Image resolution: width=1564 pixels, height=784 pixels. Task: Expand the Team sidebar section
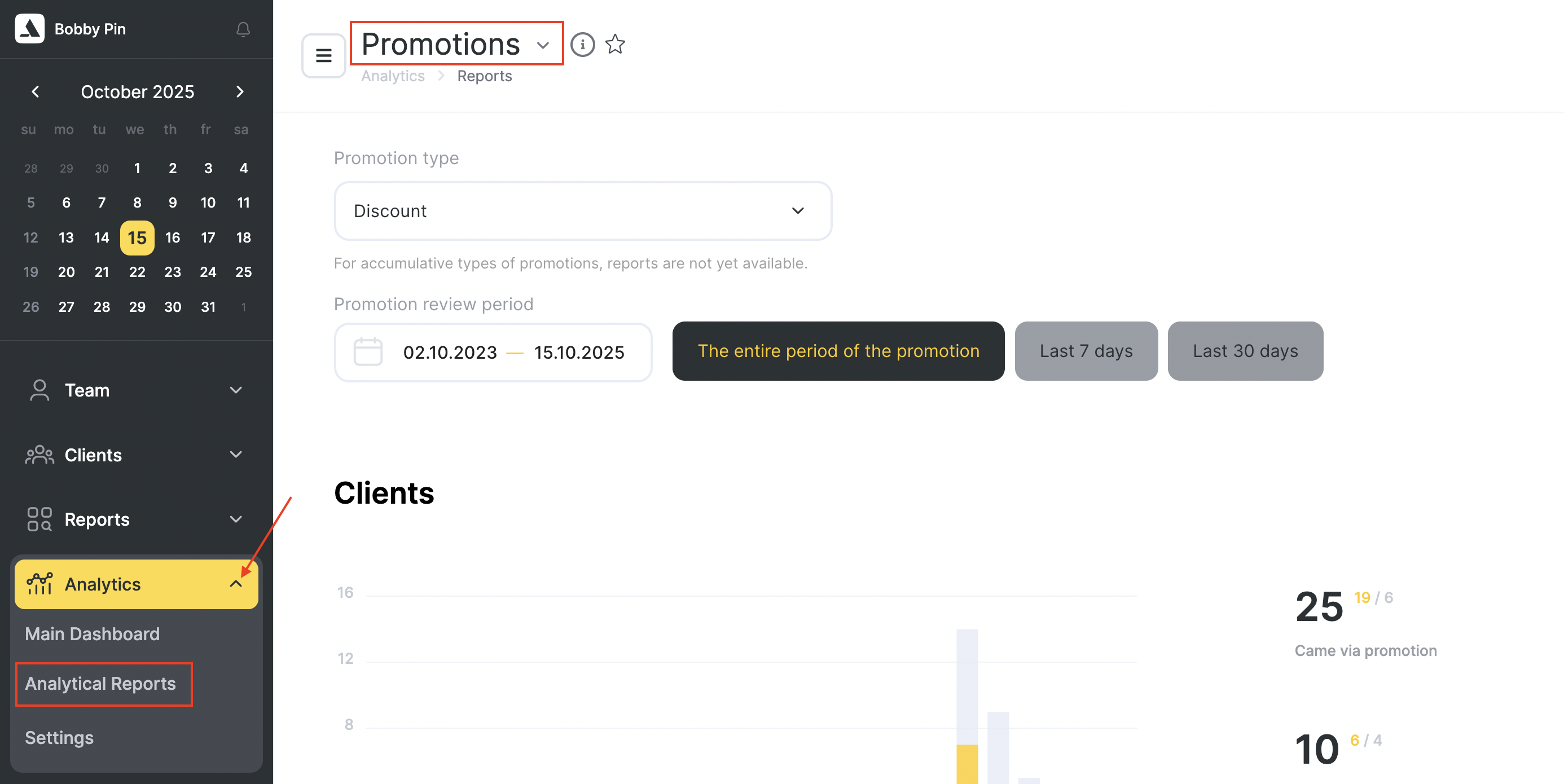pos(136,390)
